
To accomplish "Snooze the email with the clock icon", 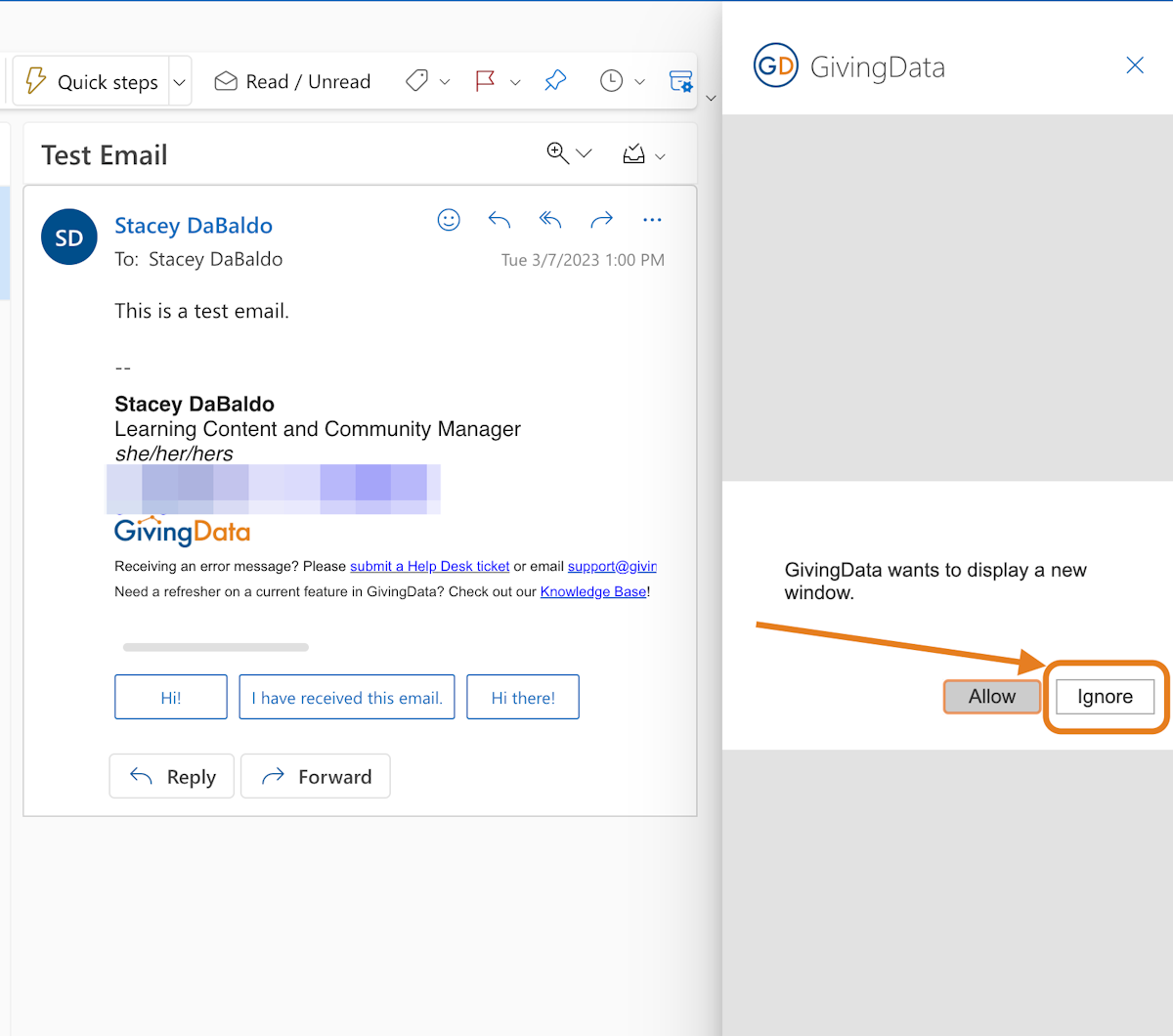I will pyautogui.click(x=611, y=81).
